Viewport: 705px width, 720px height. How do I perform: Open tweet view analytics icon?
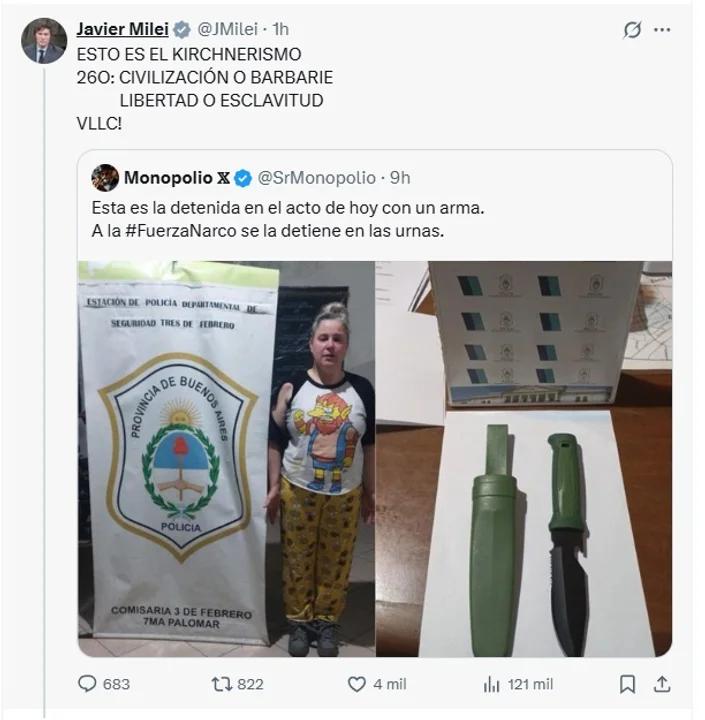[491, 684]
